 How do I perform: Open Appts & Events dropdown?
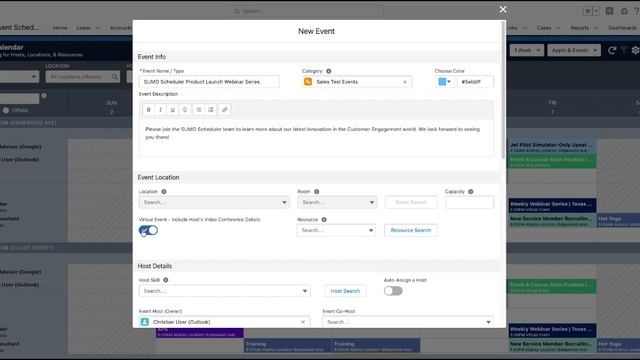pyautogui.click(x=574, y=50)
